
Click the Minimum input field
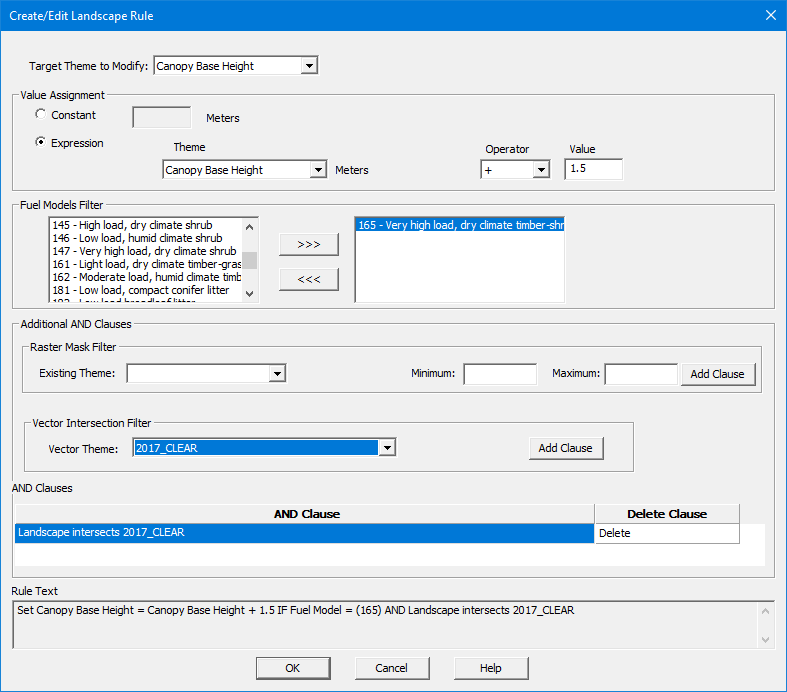click(500, 374)
